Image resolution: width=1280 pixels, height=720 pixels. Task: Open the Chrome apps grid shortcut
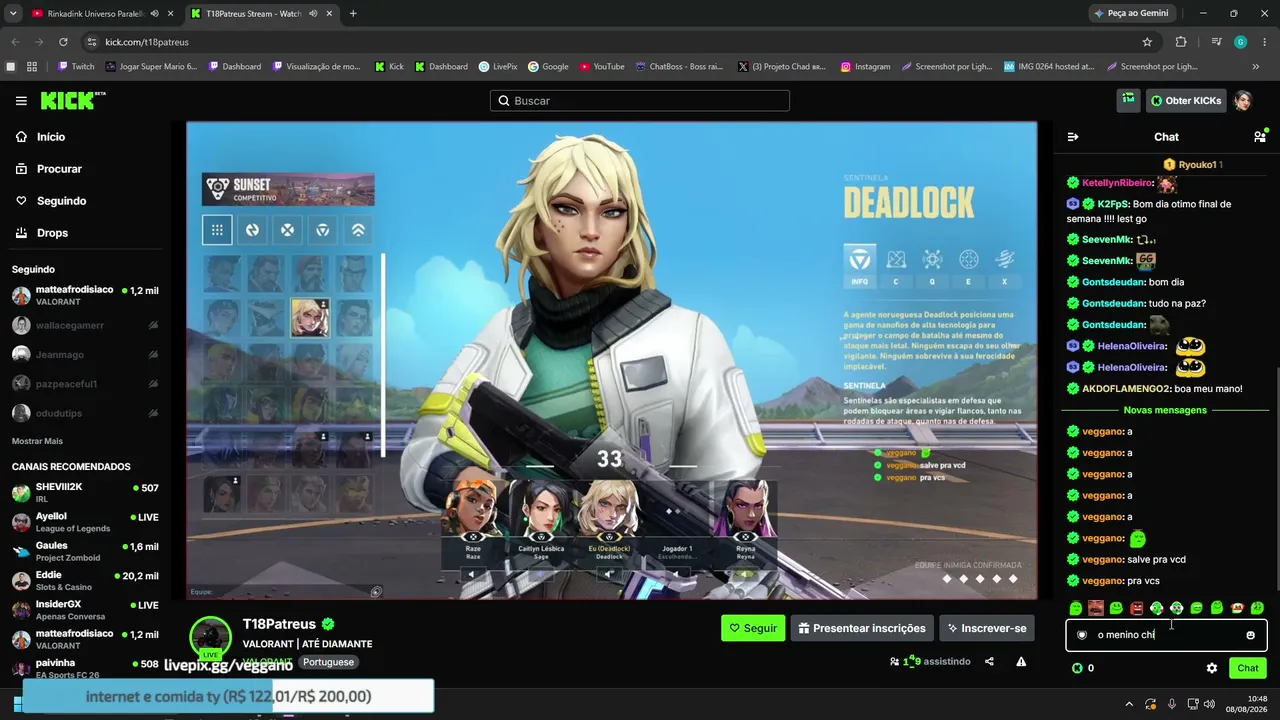pos(32,67)
